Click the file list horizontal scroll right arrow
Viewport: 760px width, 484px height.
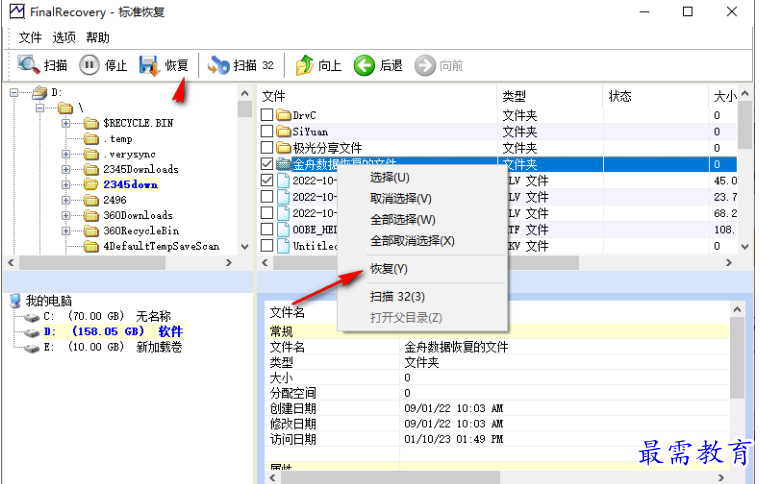[728, 263]
